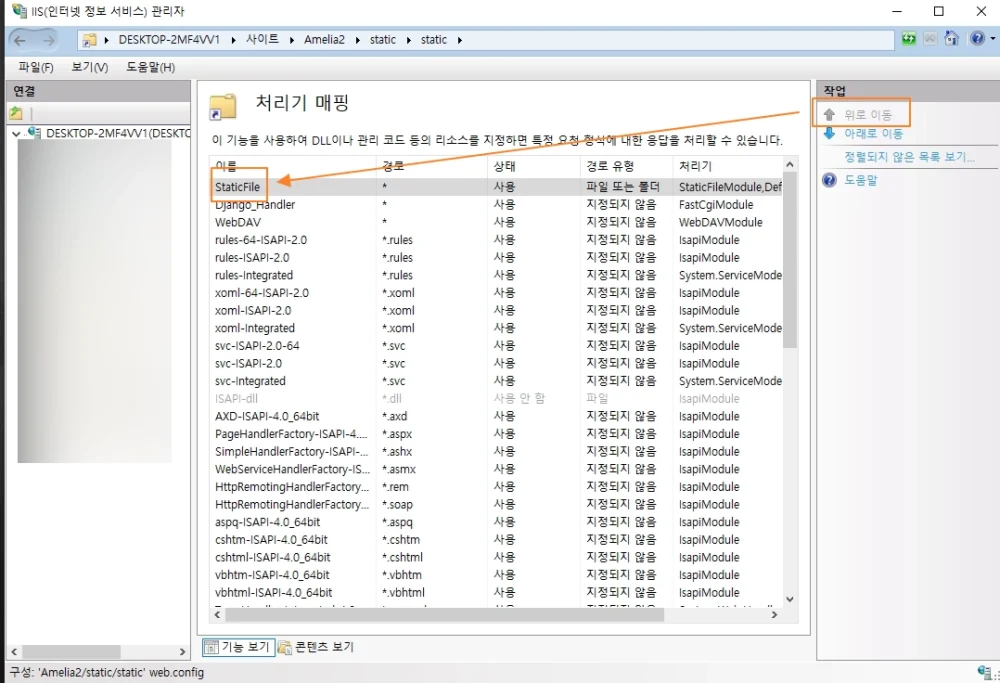Viewport: 1000px width, 683px height.
Task: Click the help question mark in the address bar
Action: coord(977,39)
